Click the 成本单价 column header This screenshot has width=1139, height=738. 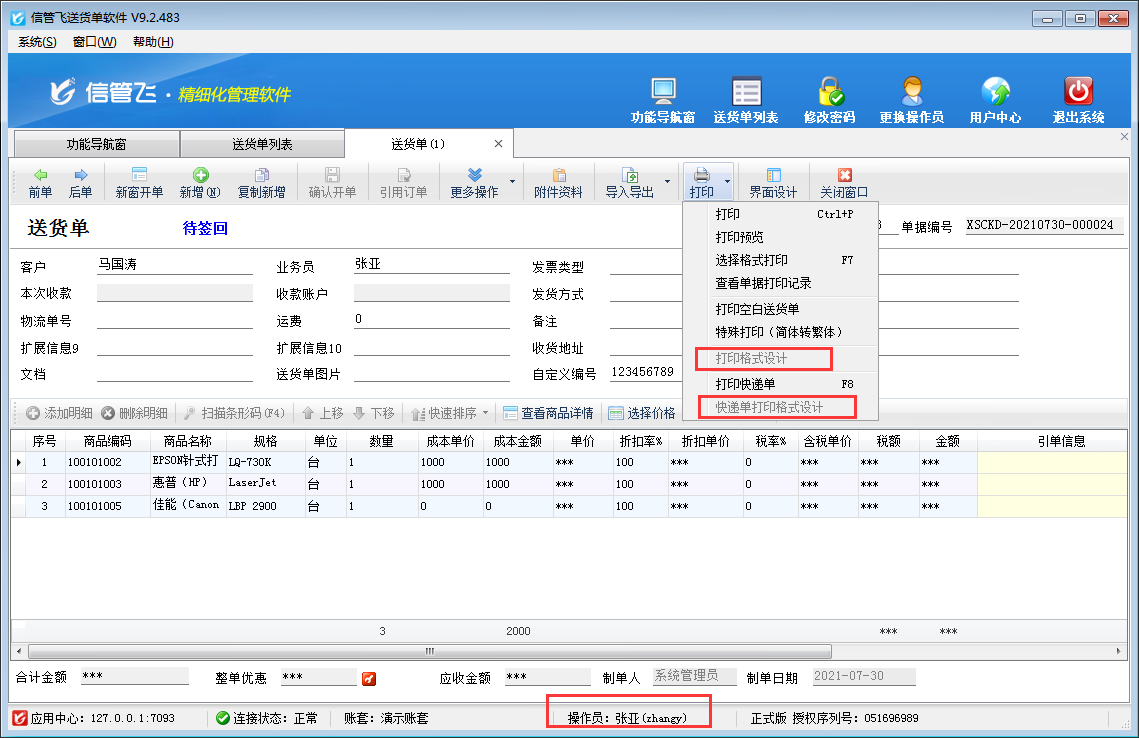click(450, 441)
